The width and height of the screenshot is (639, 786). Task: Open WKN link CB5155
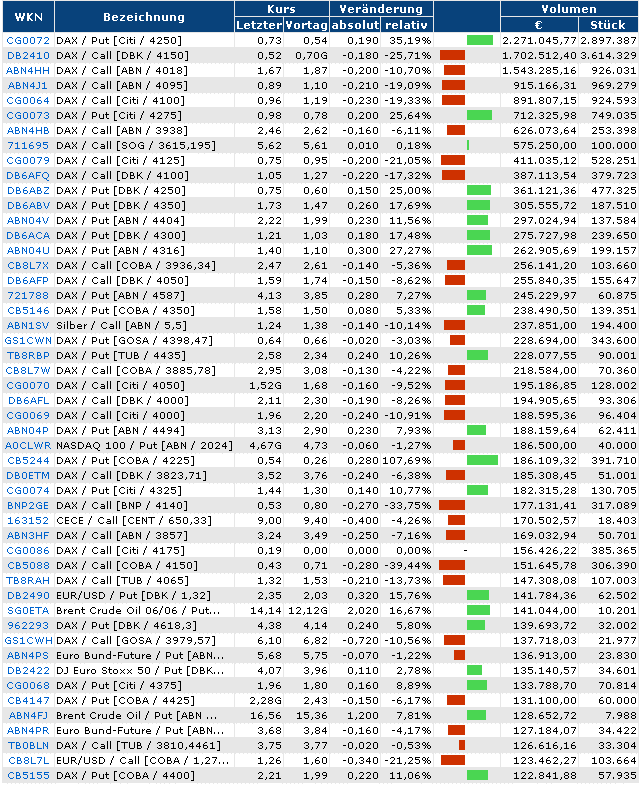coord(28,777)
